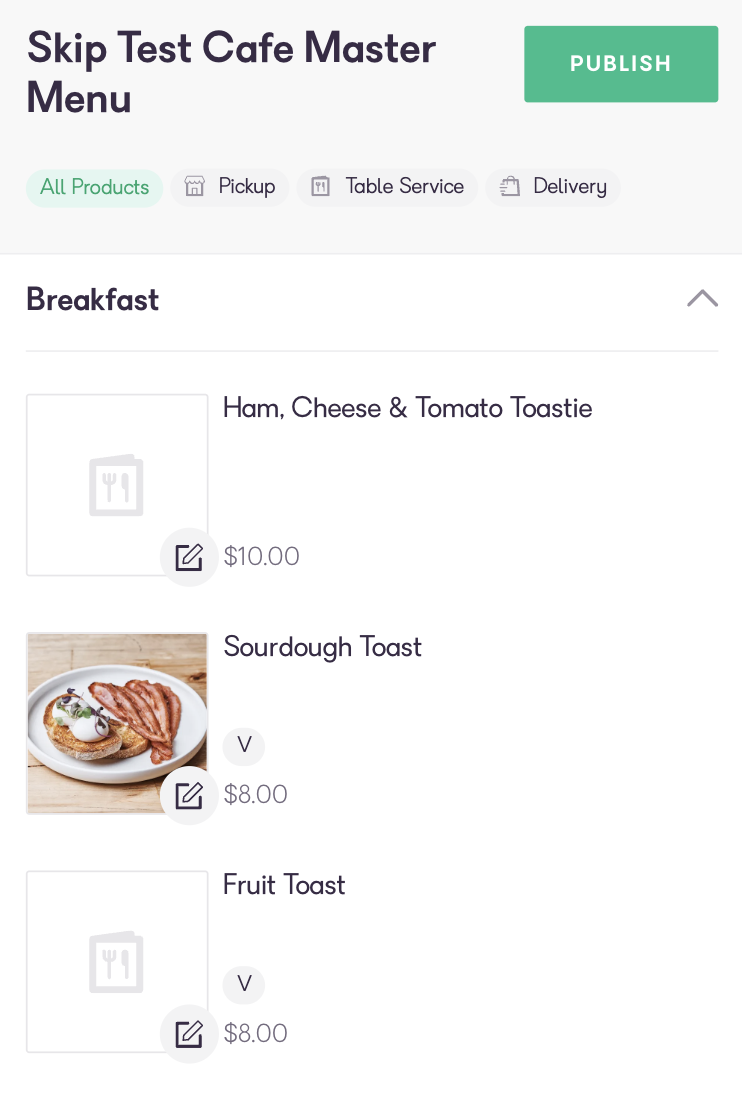Select the All Products filter

click(94, 187)
